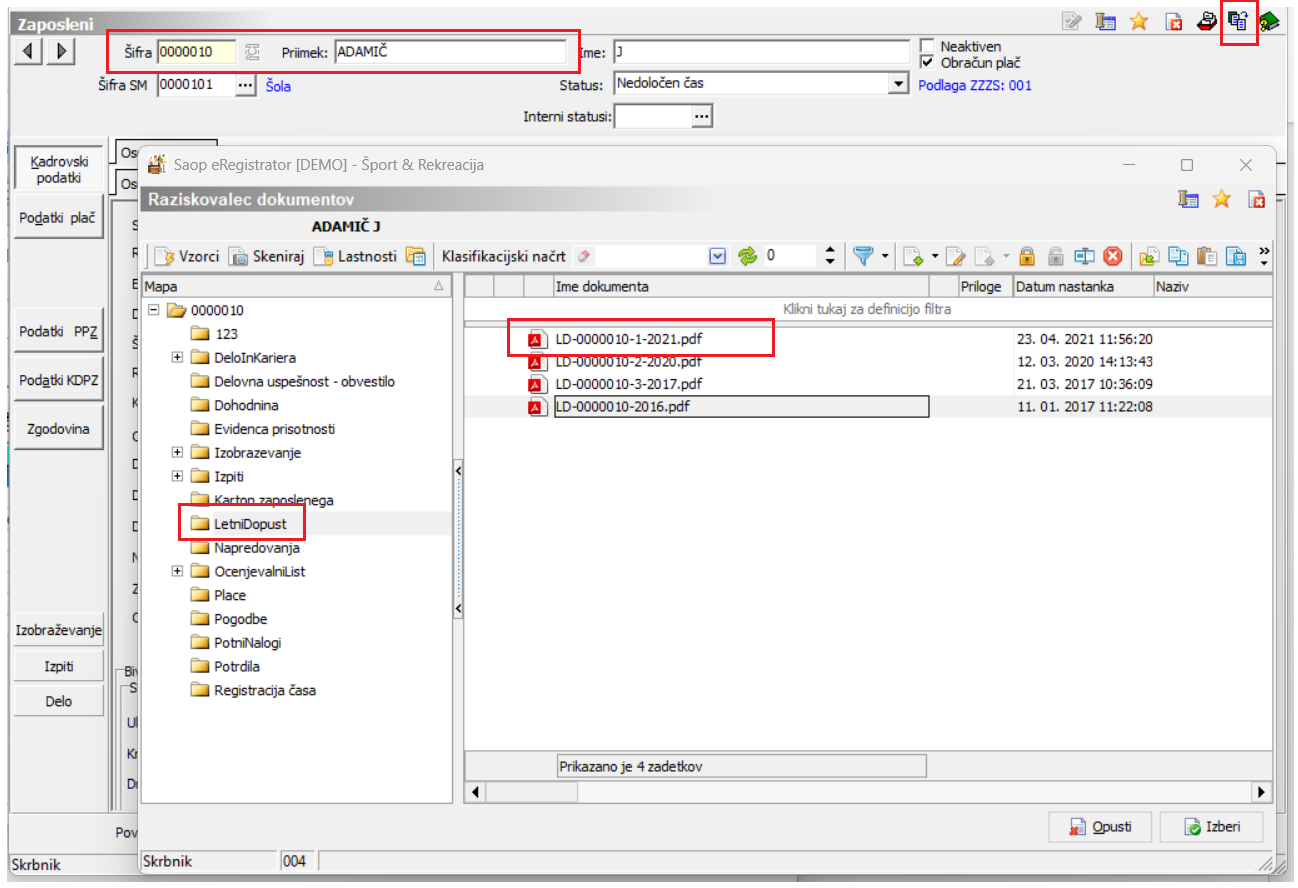
Task: Click the red delete circle icon
Action: point(1112,256)
